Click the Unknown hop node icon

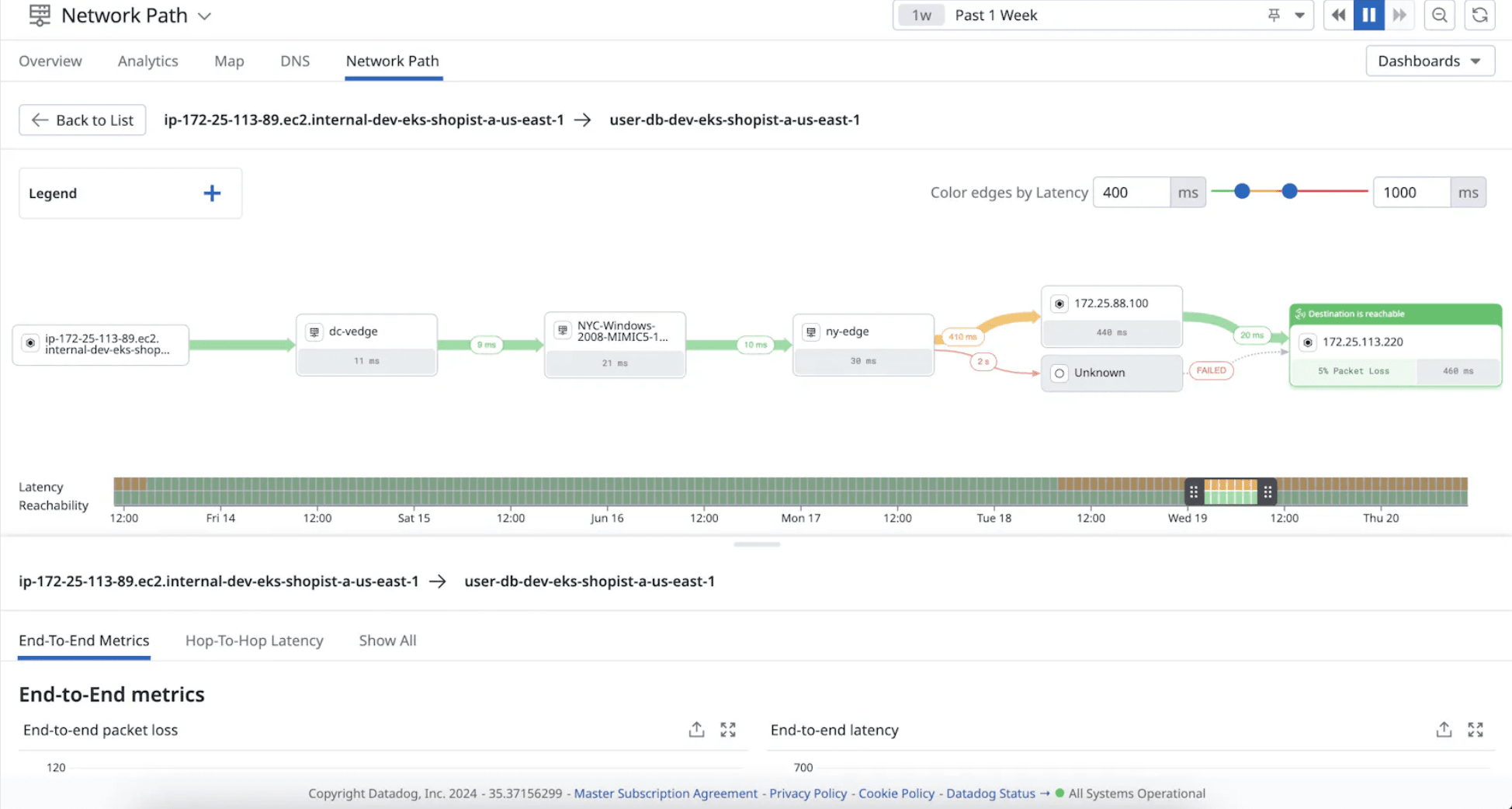pos(1059,373)
